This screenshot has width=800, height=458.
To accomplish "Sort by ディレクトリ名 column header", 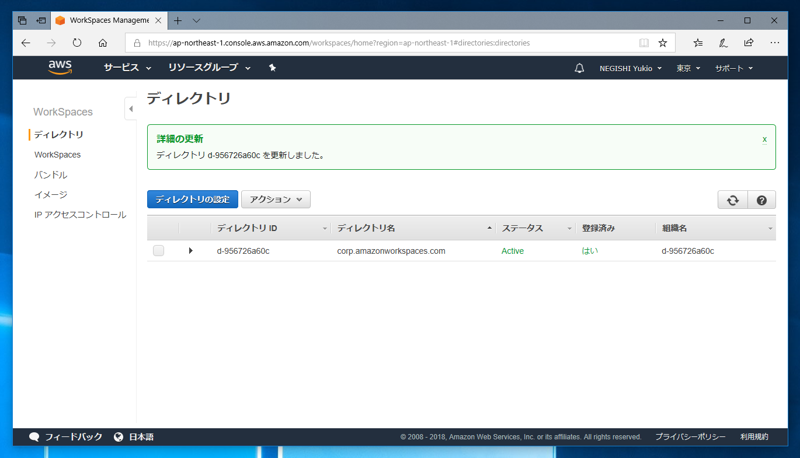I will pyautogui.click(x=366, y=228).
